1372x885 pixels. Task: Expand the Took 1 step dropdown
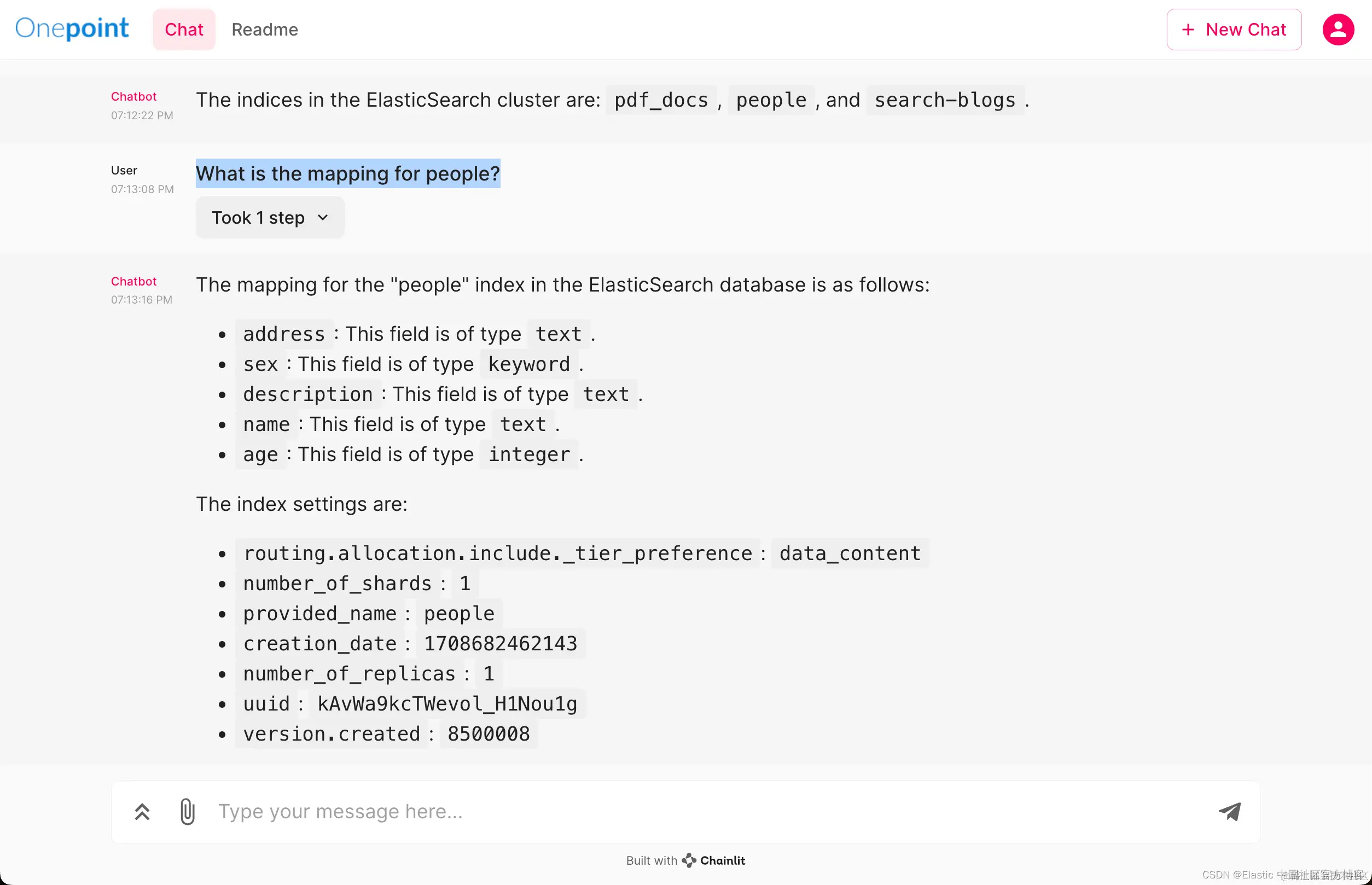point(270,217)
